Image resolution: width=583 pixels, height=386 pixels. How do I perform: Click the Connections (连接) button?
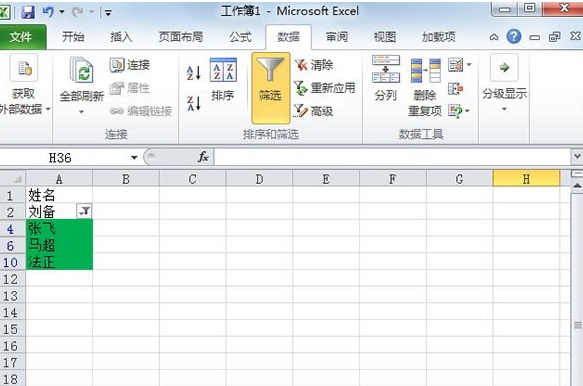130,65
